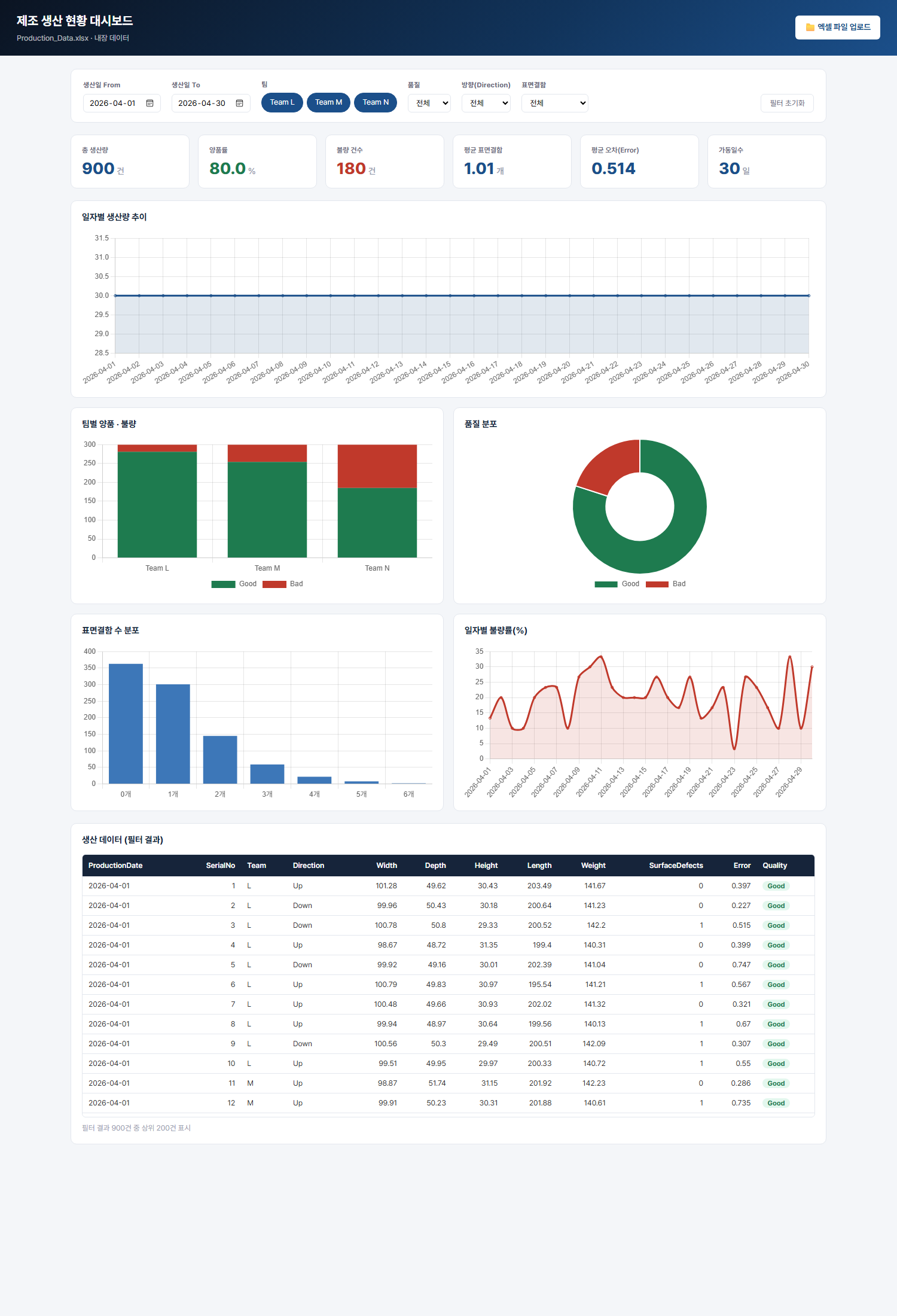Open the 방향(Direction) dropdown filter
This screenshot has width=897, height=1316.
click(486, 103)
